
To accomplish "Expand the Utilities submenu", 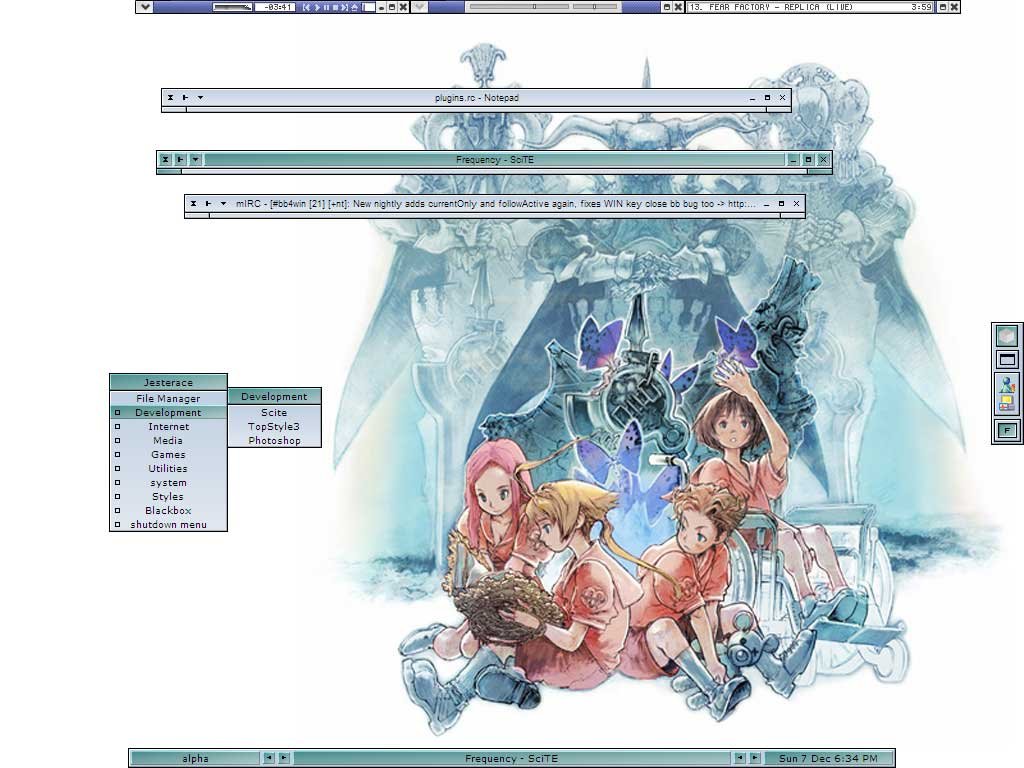I will (168, 468).
